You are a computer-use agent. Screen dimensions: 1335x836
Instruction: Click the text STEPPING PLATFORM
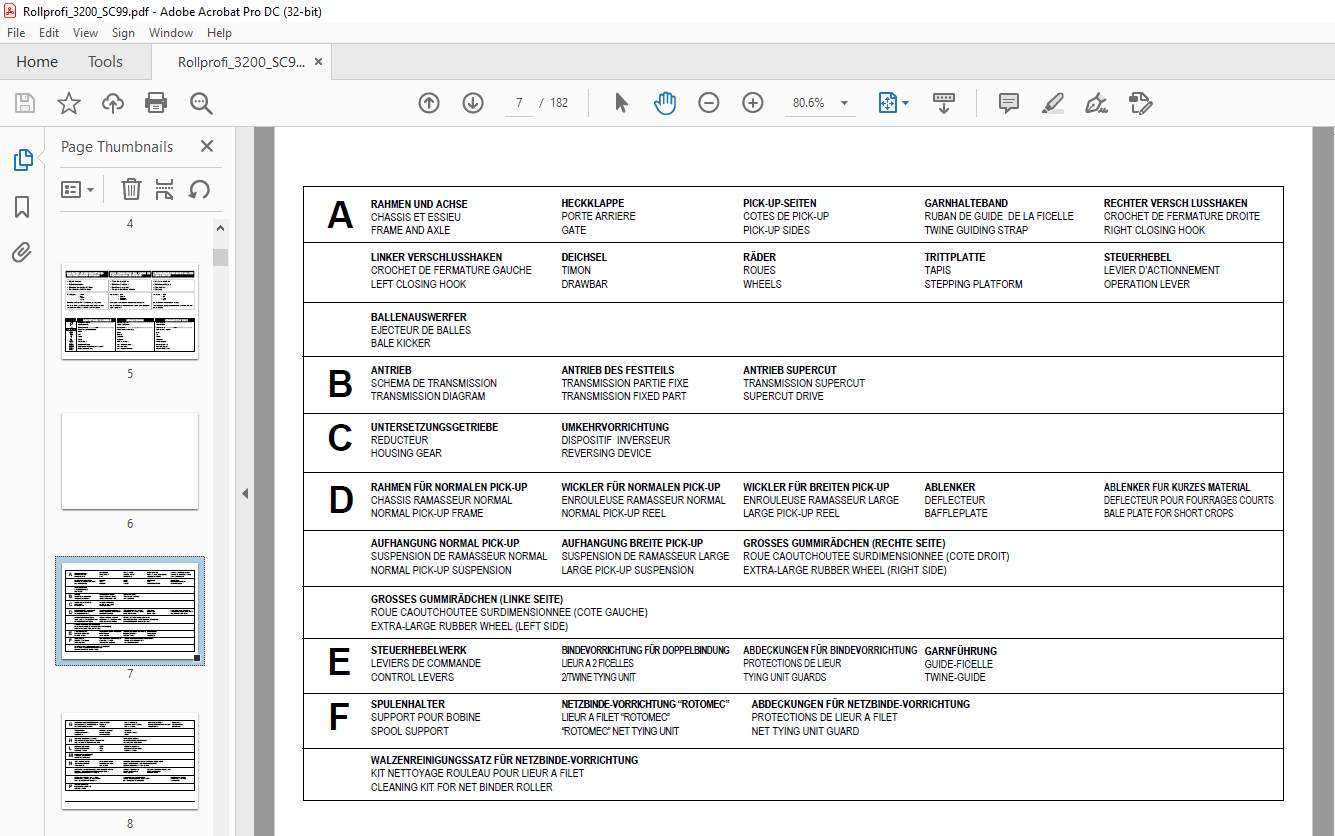pos(973,284)
